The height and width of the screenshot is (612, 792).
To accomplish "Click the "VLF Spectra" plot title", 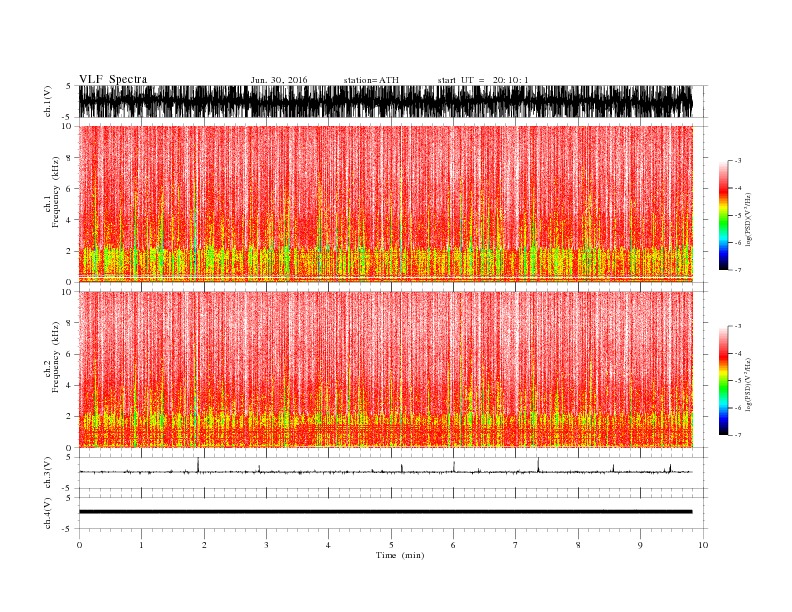I will [113, 79].
